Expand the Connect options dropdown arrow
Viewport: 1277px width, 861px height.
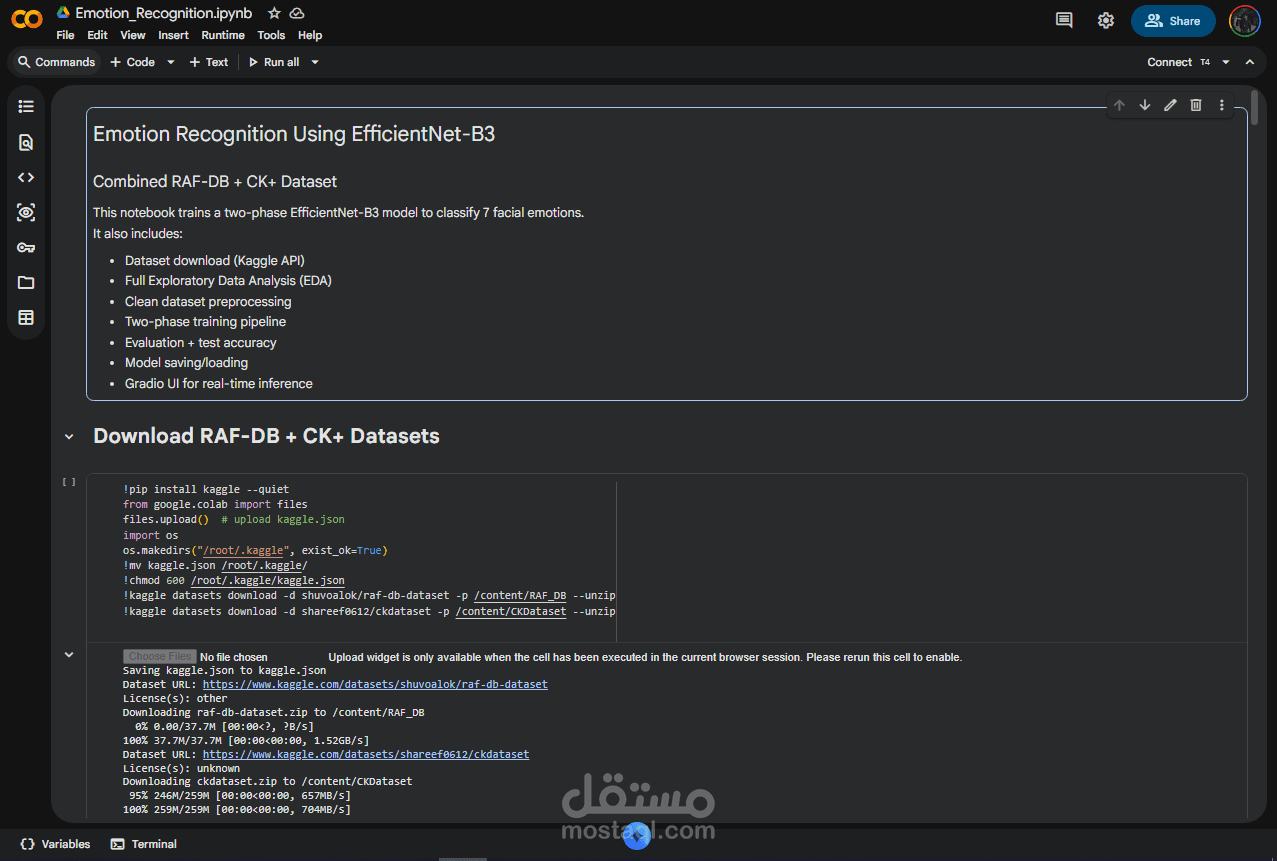coord(1226,62)
